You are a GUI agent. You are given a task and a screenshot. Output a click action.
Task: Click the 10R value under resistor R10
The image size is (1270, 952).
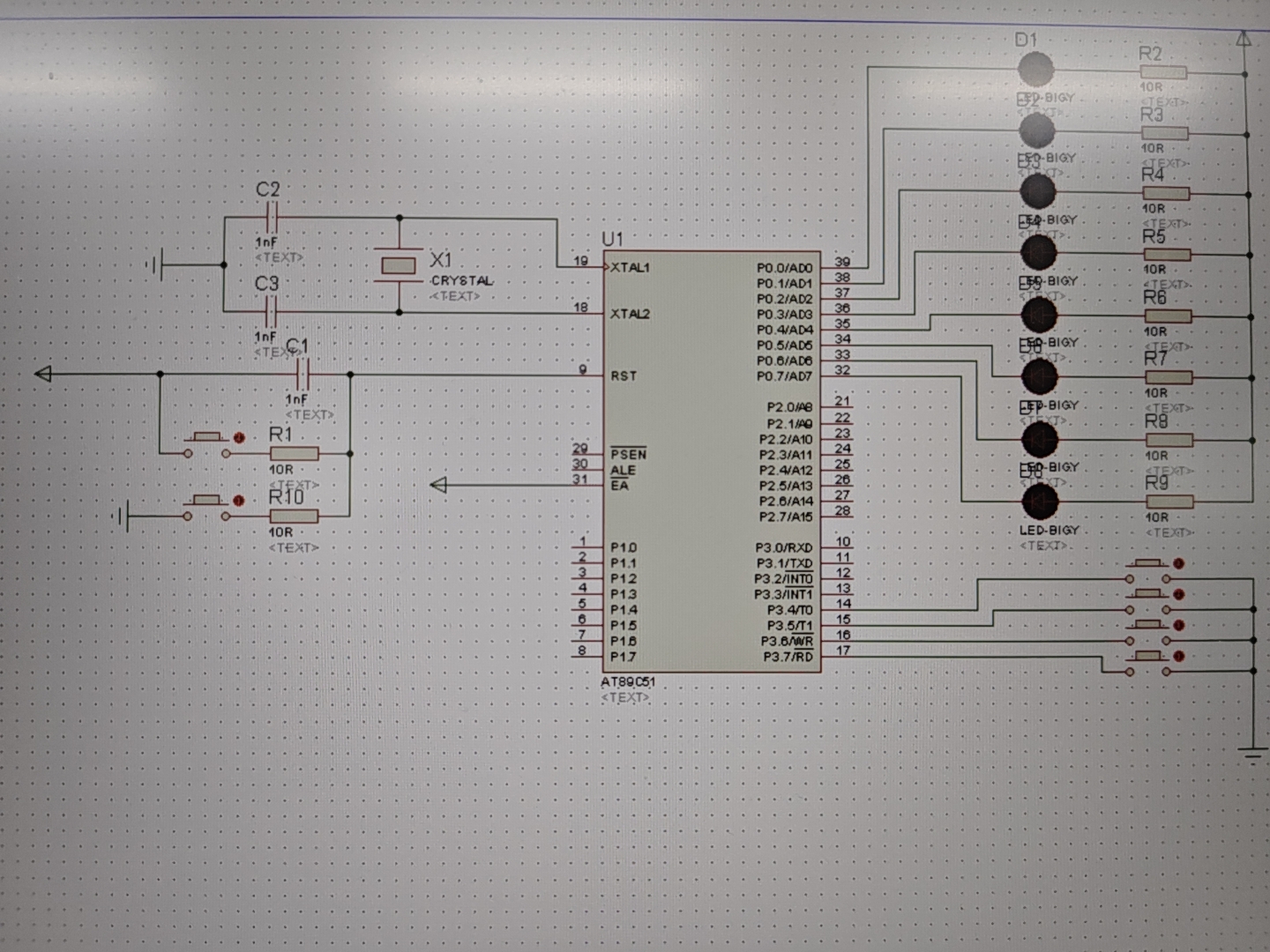click(x=280, y=532)
